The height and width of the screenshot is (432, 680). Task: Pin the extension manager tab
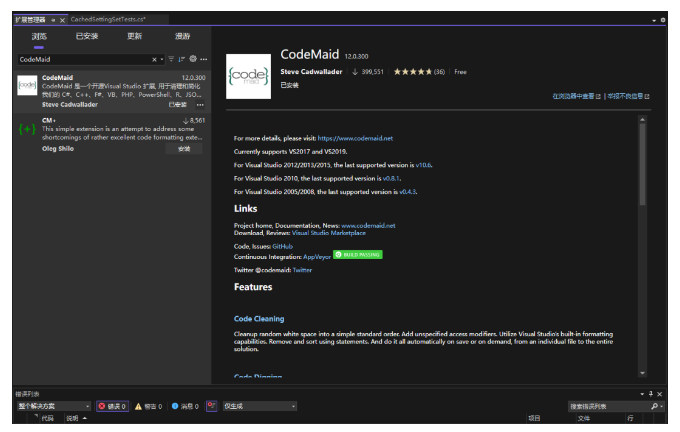(53, 20)
